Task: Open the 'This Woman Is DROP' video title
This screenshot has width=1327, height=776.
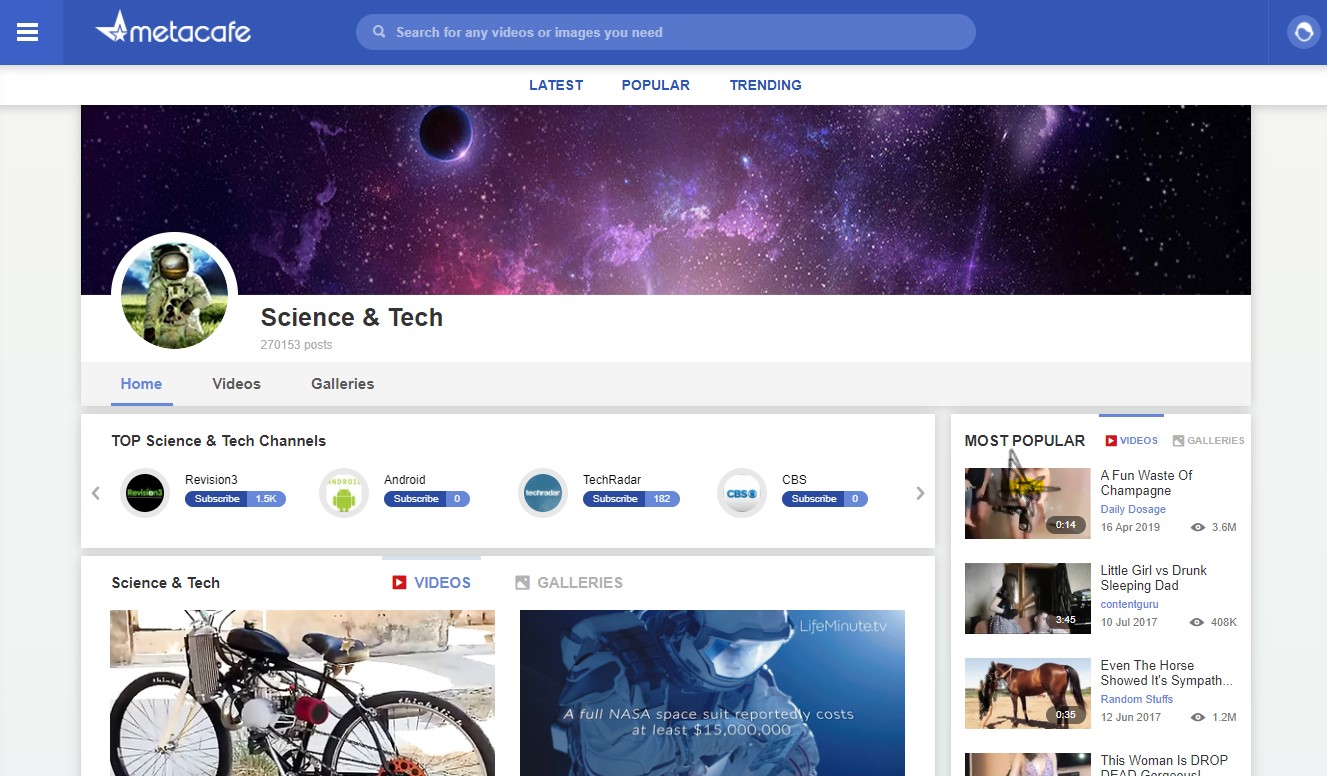Action: (1165, 765)
